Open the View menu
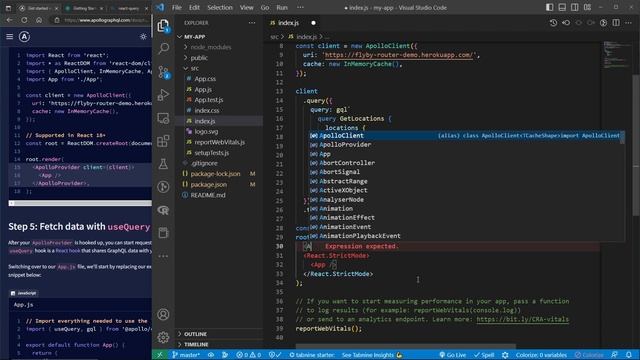This screenshot has height=360, width=640. tap(246, 7)
